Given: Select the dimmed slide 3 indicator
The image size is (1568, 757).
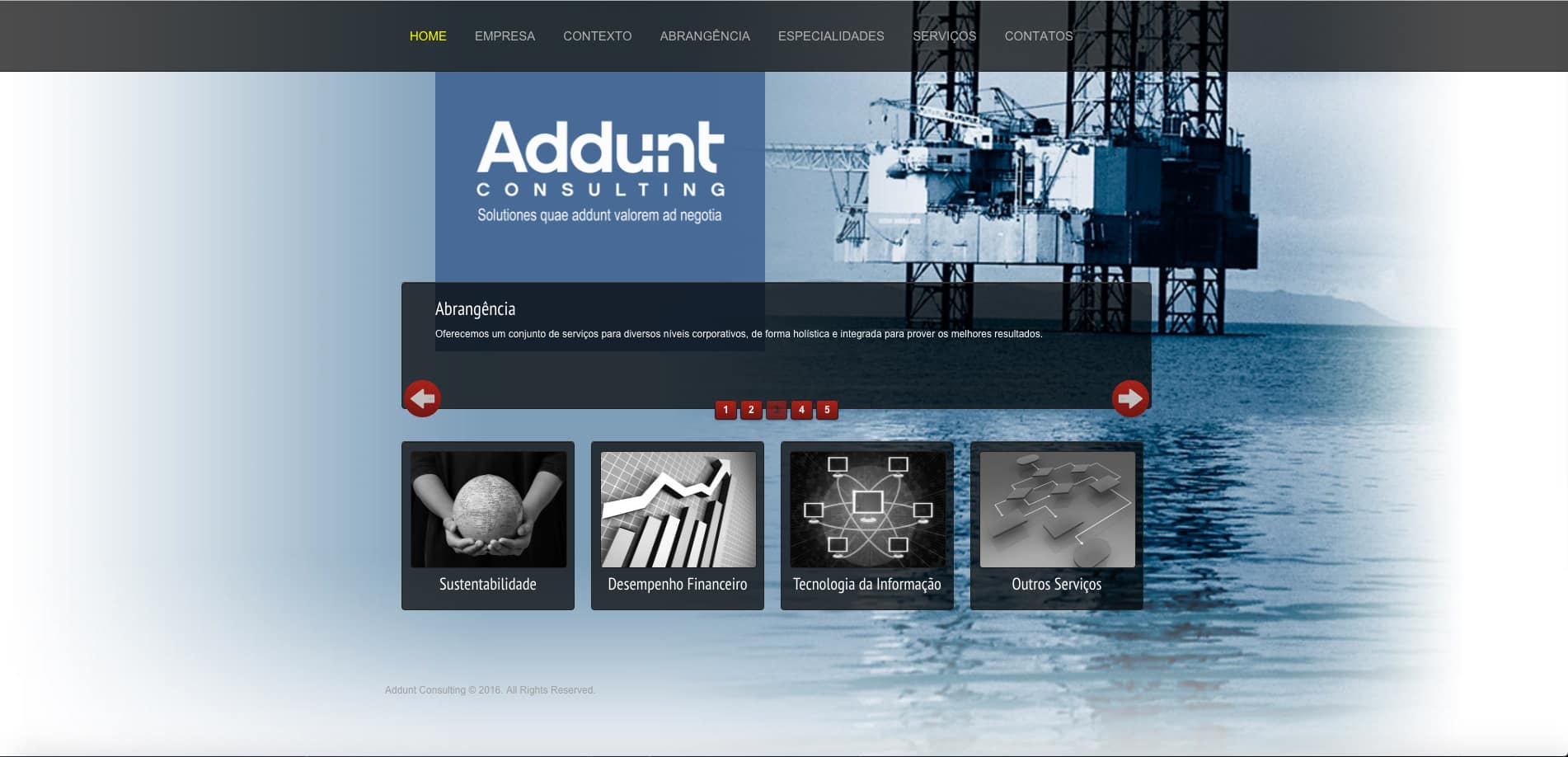Looking at the screenshot, I should point(777,410).
